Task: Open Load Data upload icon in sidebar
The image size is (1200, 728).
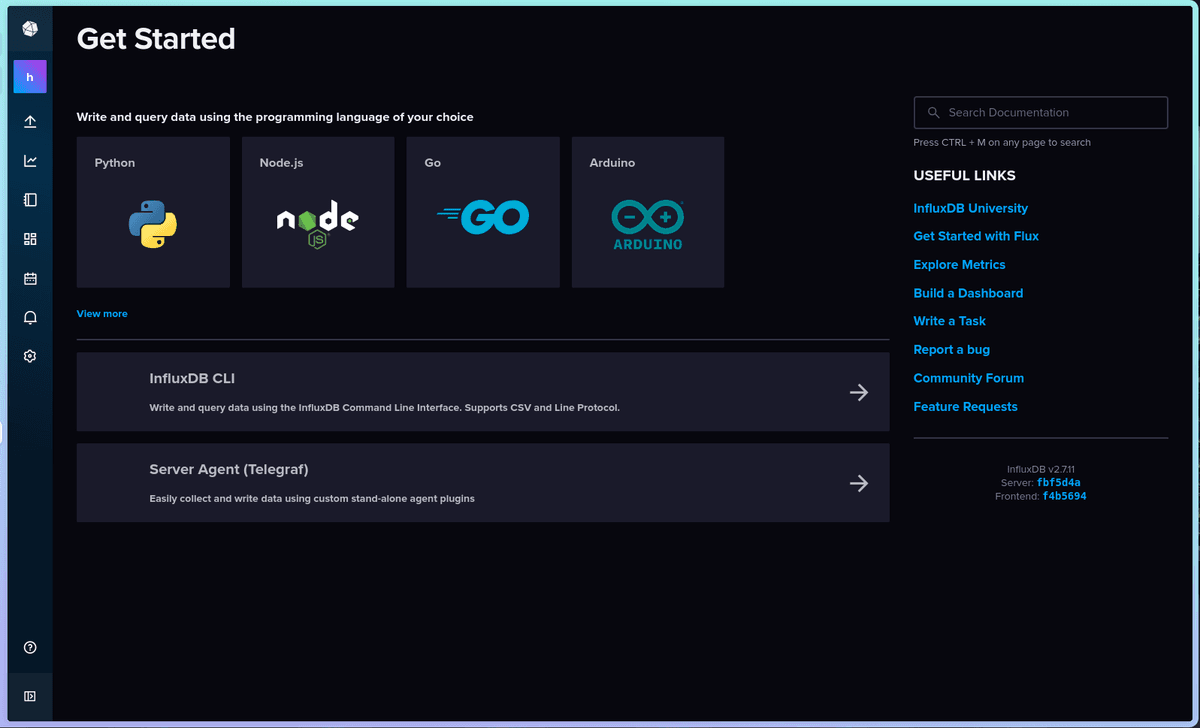Action: pos(30,122)
